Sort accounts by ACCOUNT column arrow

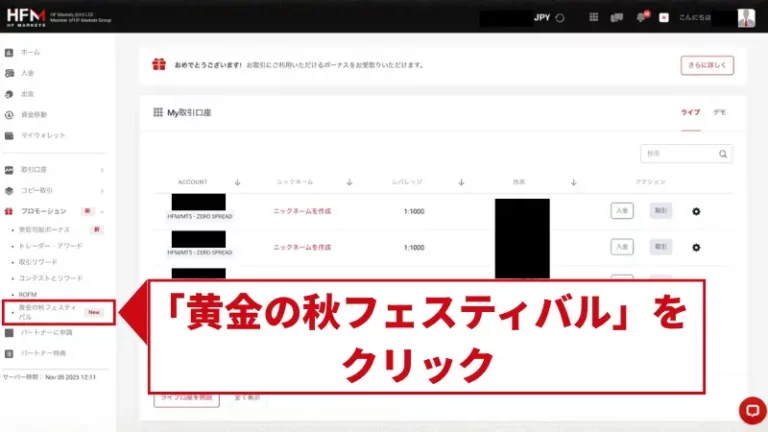[237, 182]
